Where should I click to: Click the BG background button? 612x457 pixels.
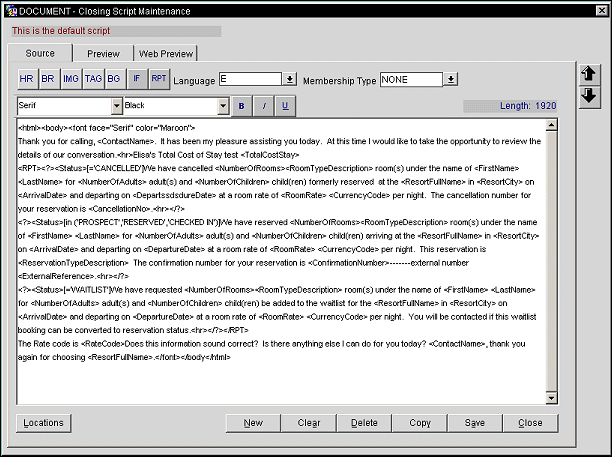114,79
